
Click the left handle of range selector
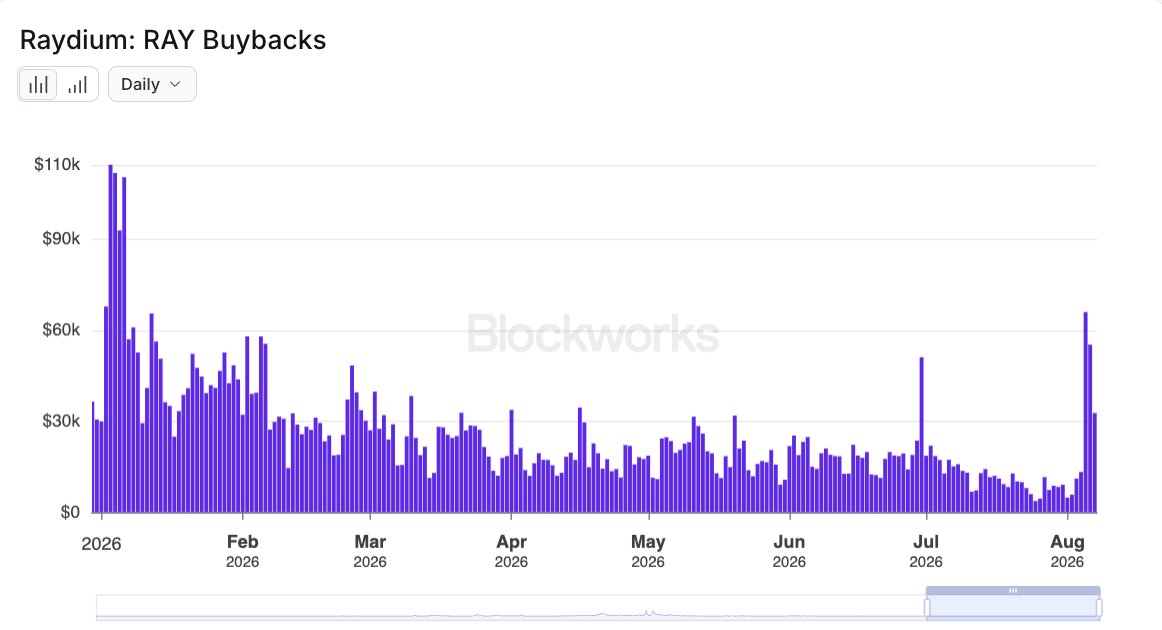pos(927,608)
